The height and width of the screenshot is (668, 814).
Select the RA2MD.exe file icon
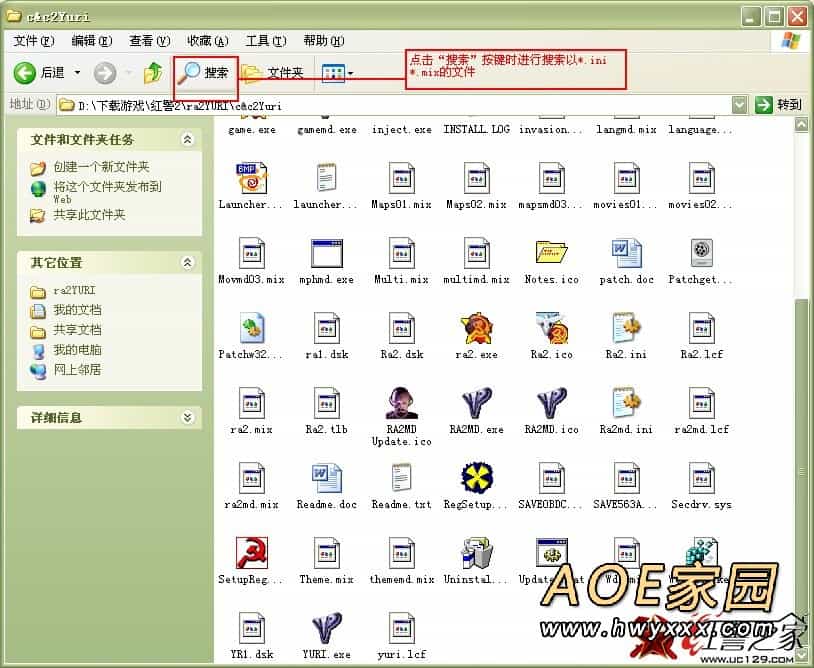pos(476,403)
